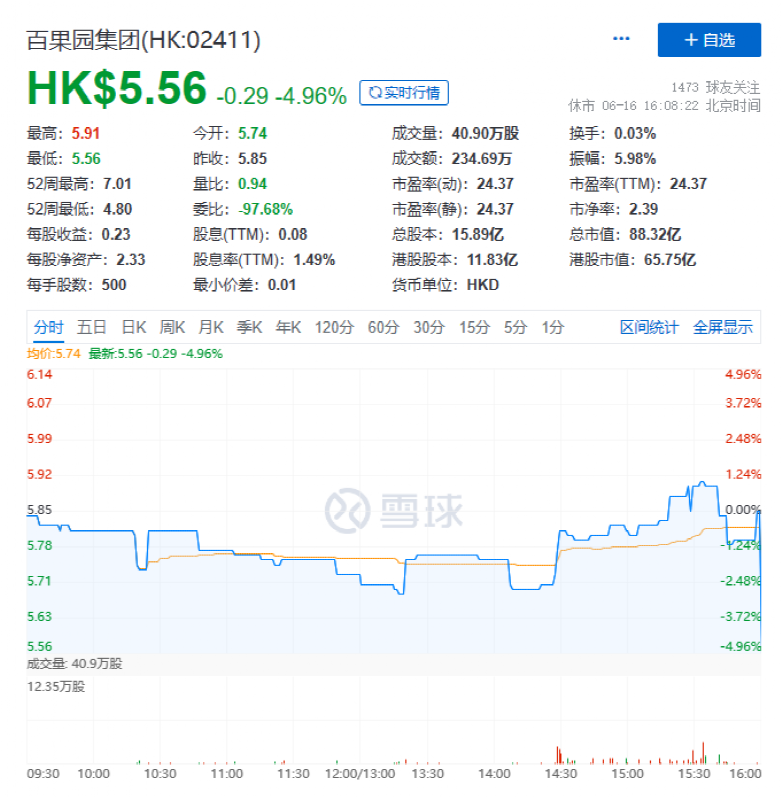Click the 今开 value 5.74
Viewport: 782px width, 798px height.
coord(252,133)
